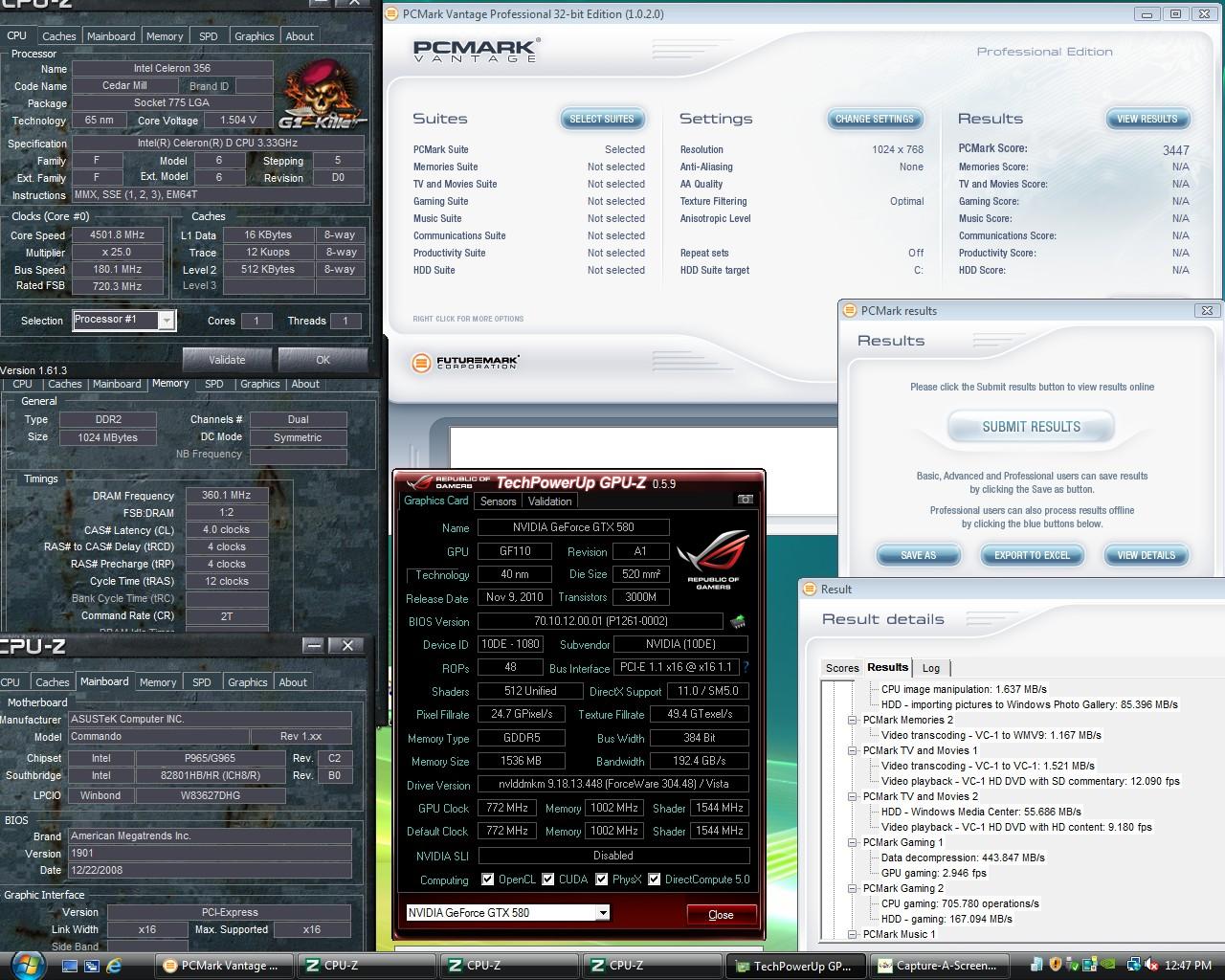This screenshot has height=980, width=1225.
Task: Click the Validate button in CPU-Z
Action: [x=227, y=360]
